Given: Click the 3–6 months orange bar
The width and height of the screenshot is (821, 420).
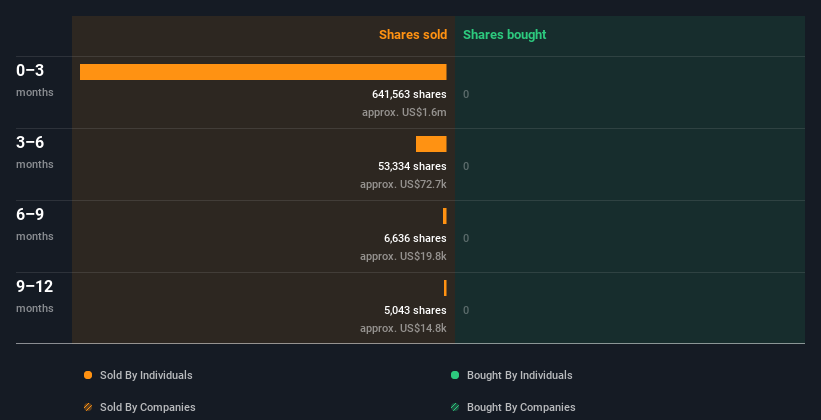Looking at the screenshot, I should coord(431,144).
